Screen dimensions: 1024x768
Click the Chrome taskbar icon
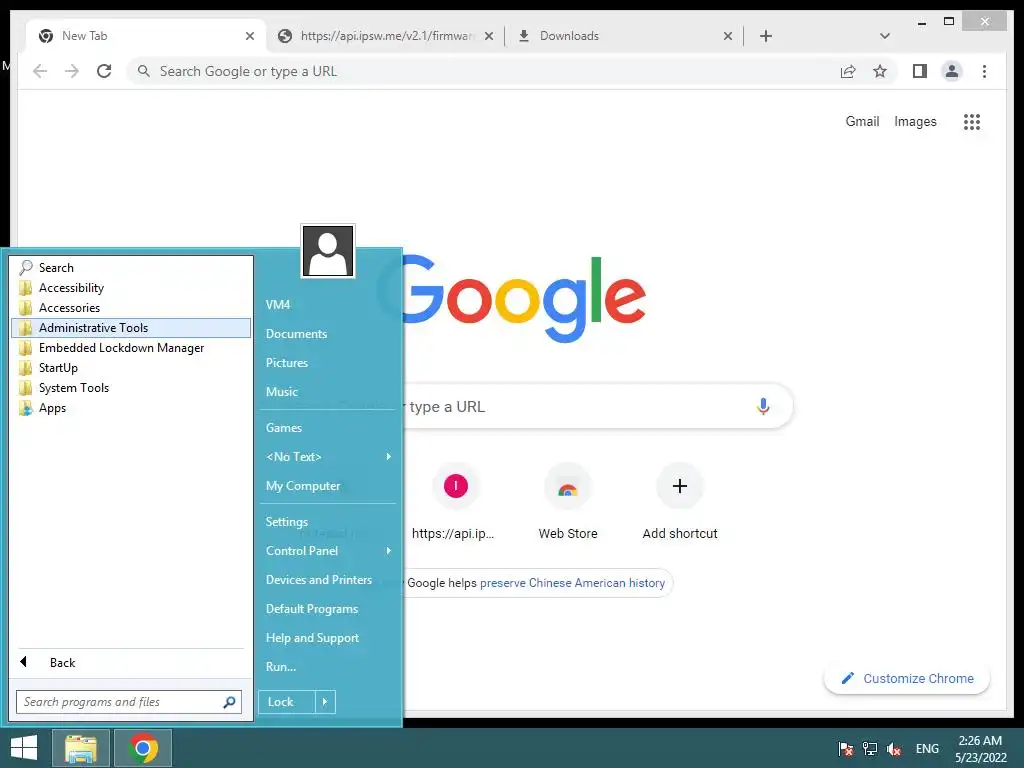[143, 748]
